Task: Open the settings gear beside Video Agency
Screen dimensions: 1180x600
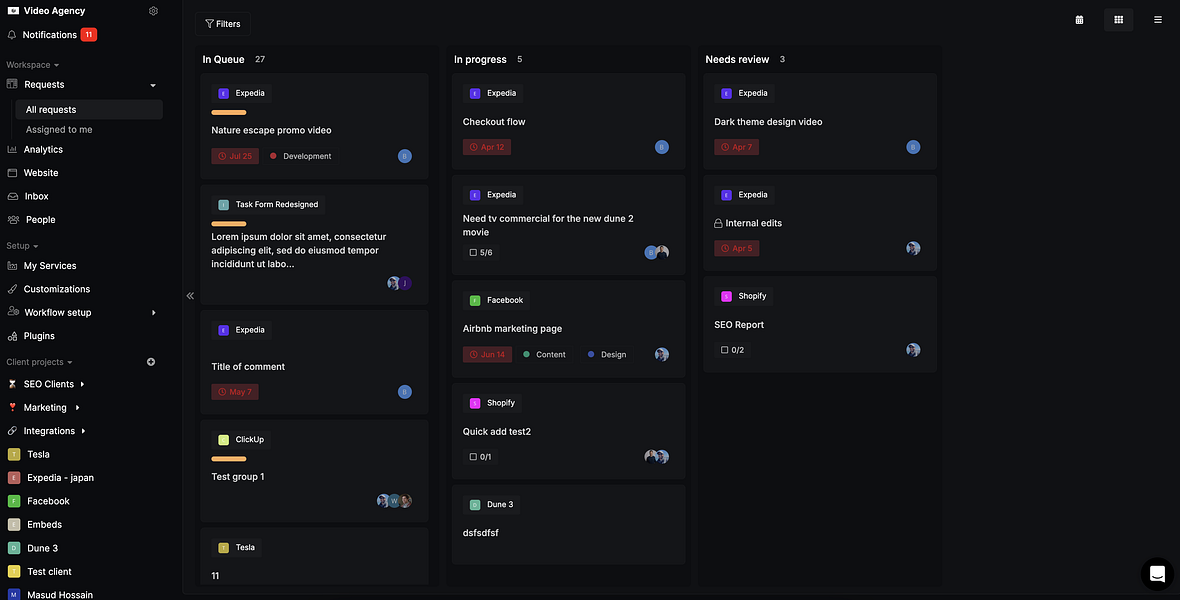Action: [x=154, y=11]
